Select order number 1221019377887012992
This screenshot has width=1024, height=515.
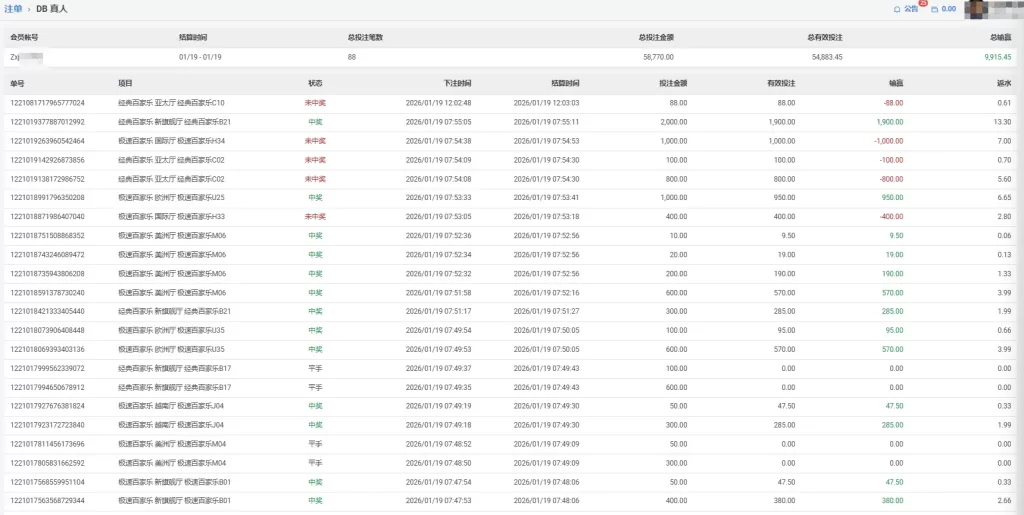tap(47, 122)
